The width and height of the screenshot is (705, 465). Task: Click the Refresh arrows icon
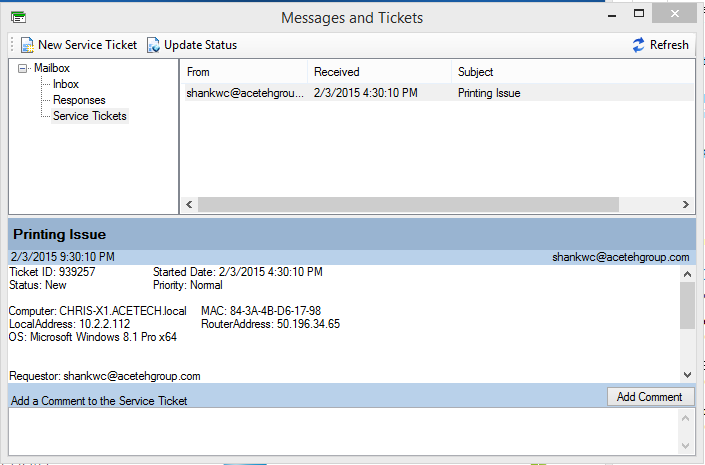coord(638,45)
